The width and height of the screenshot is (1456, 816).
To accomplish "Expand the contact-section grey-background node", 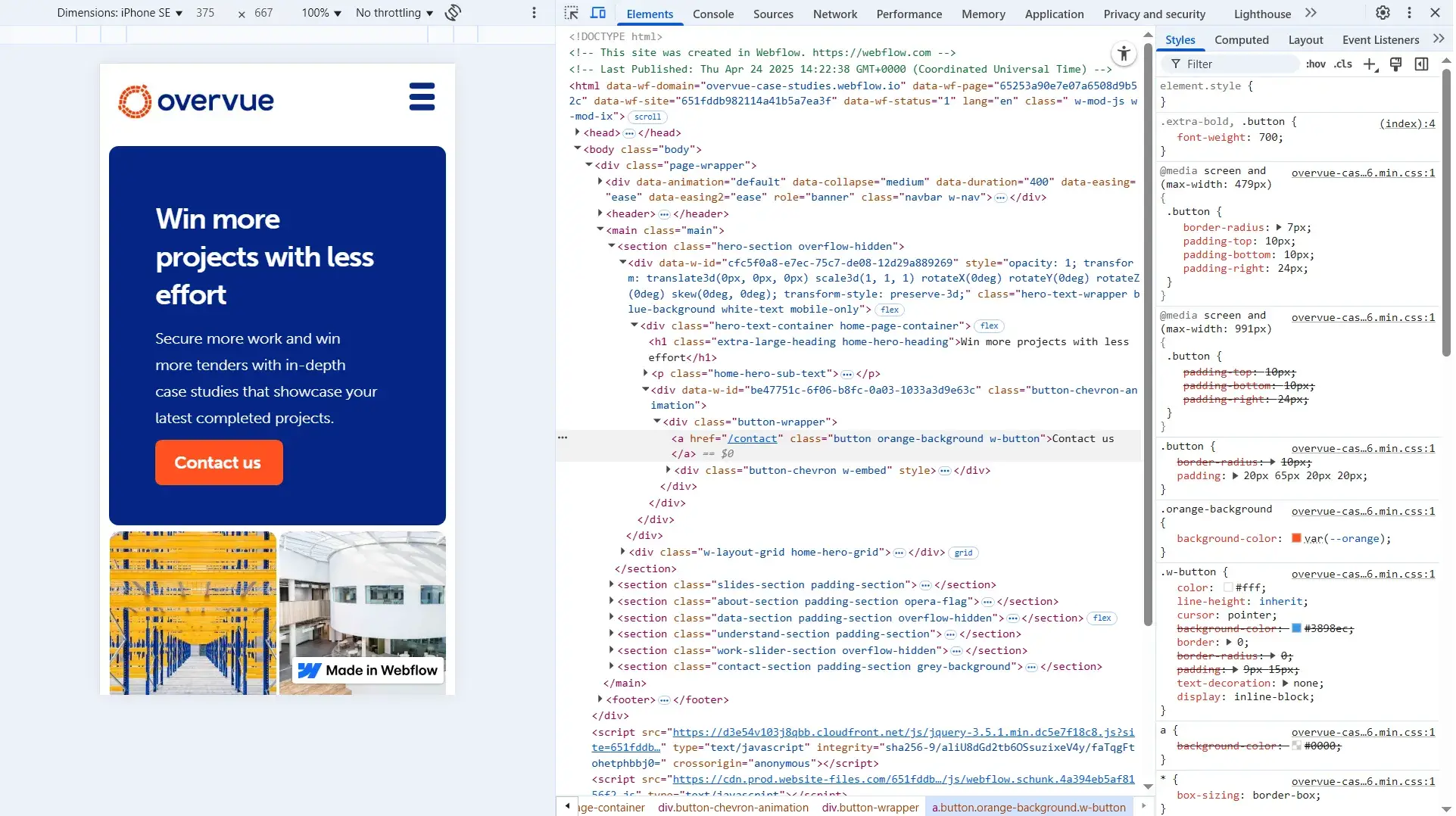I will point(611,666).
